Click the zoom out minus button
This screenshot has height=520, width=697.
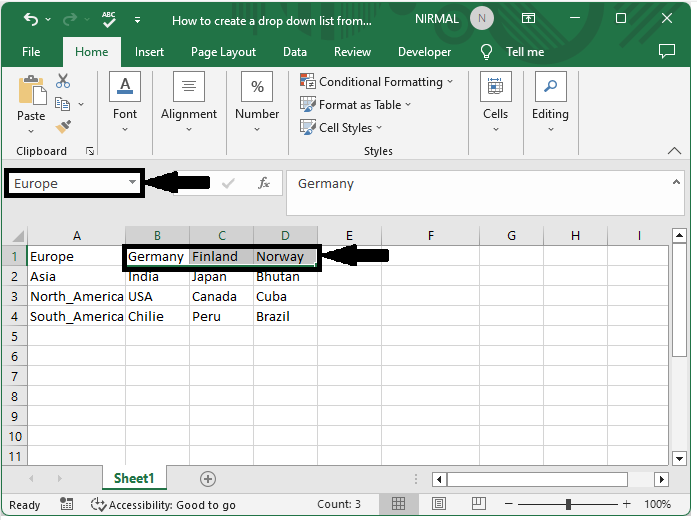tap(509, 504)
